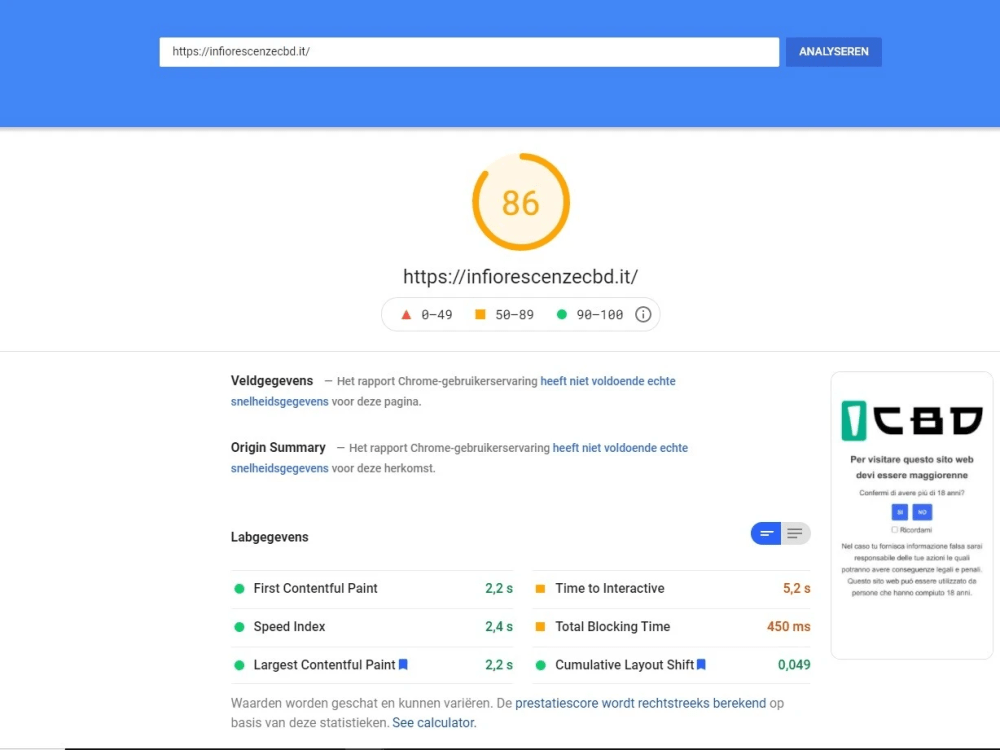Image resolution: width=1000 pixels, height=750 pixels.
Task: Click orange square beside Total Blocking Time
Action: coord(540,627)
